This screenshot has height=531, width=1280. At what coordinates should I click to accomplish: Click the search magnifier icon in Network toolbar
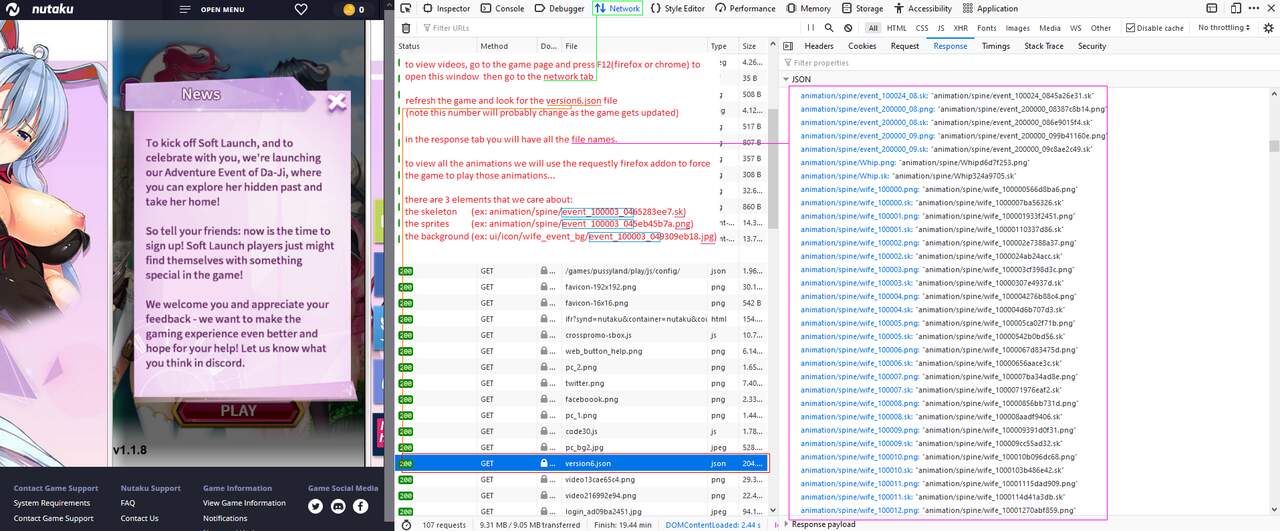coord(829,28)
